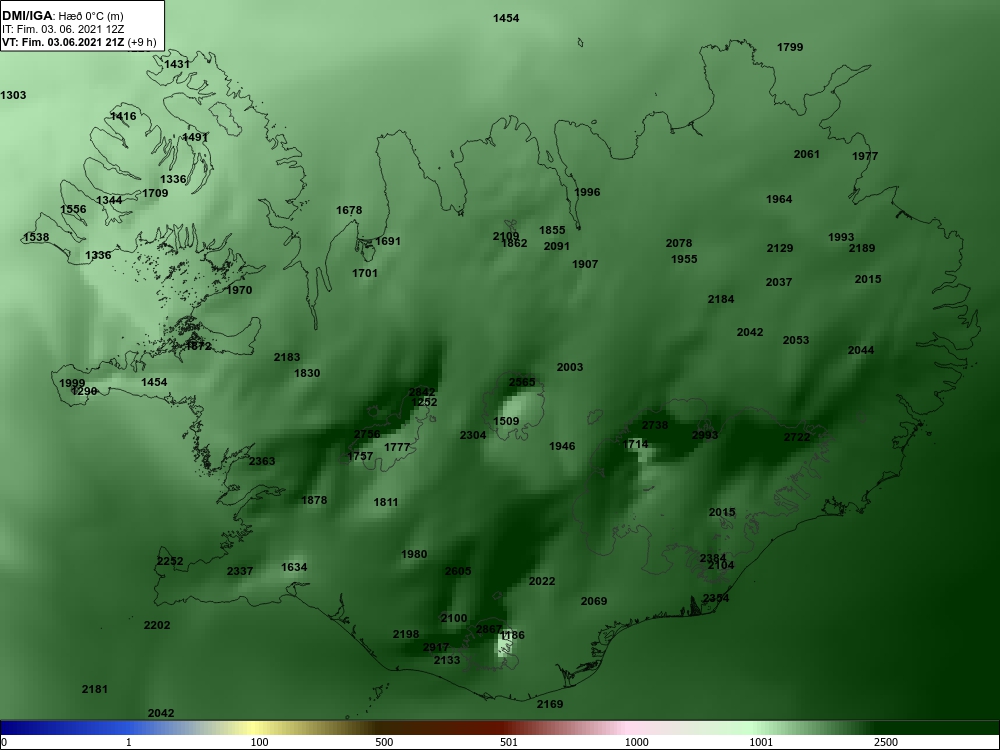Click the map value 1907
Image resolution: width=1000 pixels, height=750 pixels.
(x=585, y=264)
